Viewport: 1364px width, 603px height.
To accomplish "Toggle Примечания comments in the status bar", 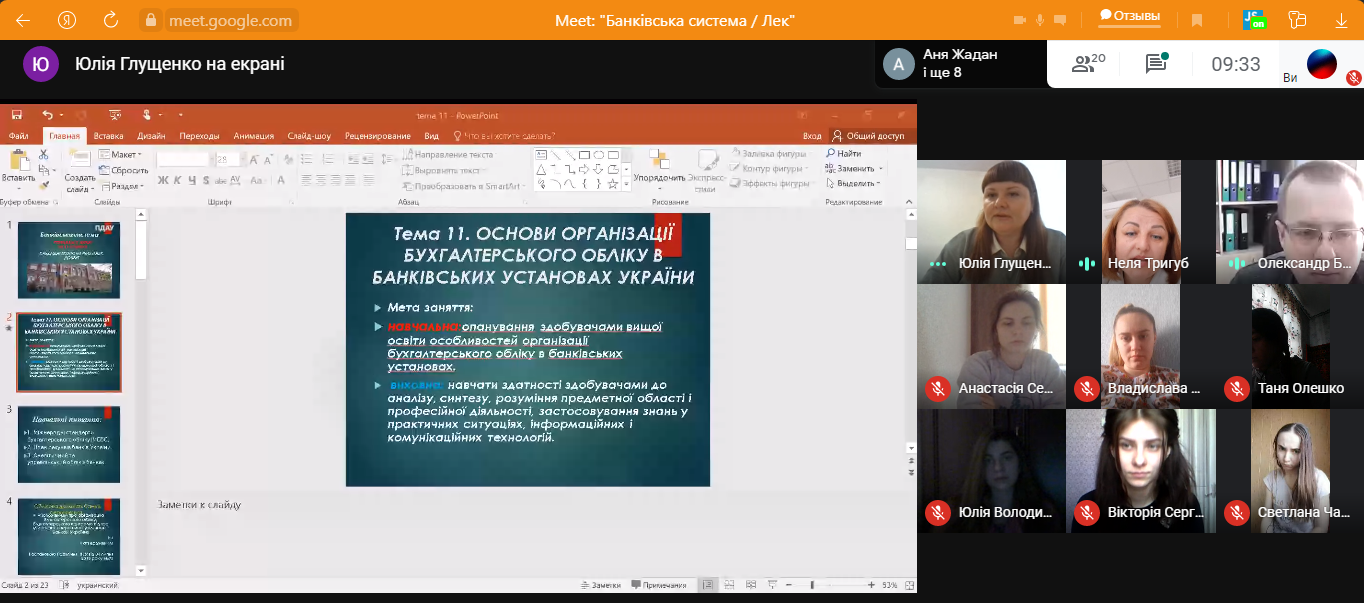I will click(x=659, y=585).
